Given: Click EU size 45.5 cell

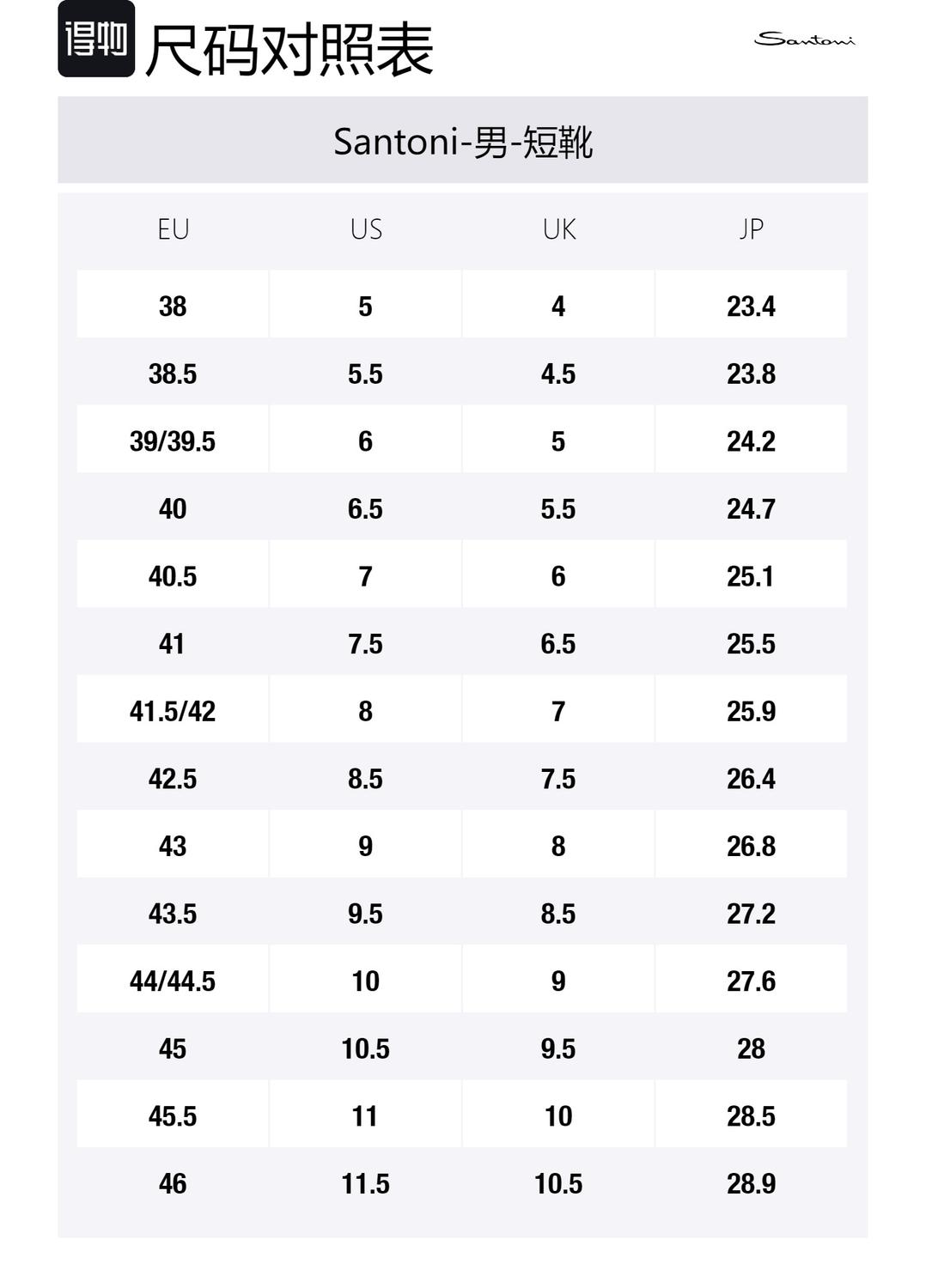Looking at the screenshot, I should (x=173, y=1115).
